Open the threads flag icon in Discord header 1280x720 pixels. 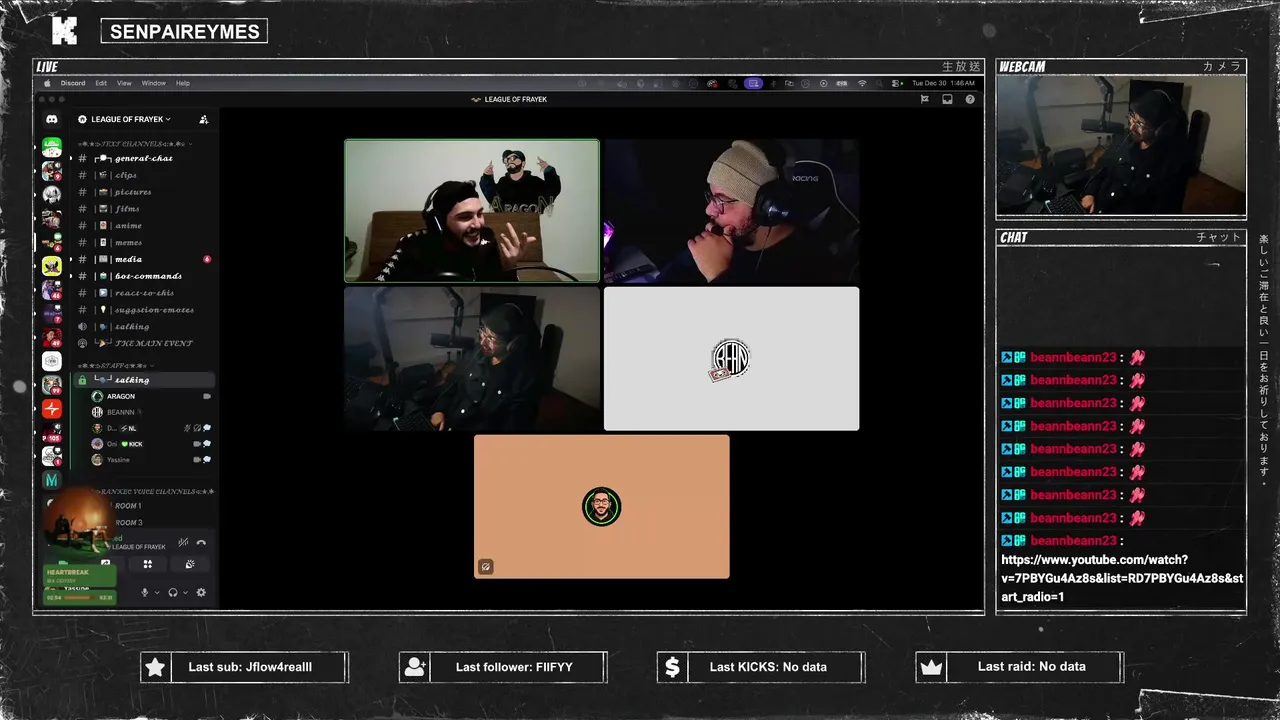coord(925,99)
